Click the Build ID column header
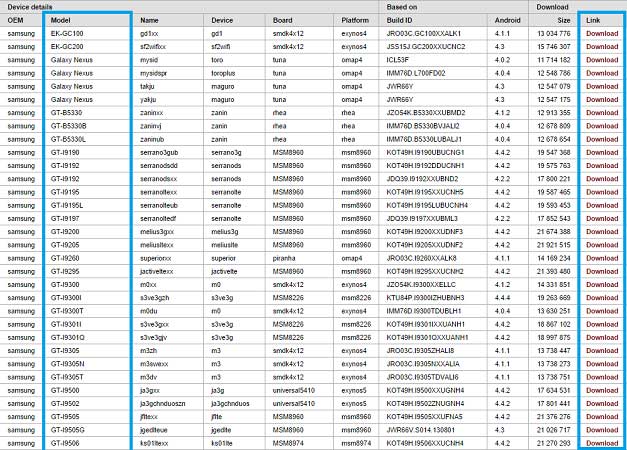Screen dimensions: 627x450 (399, 20)
